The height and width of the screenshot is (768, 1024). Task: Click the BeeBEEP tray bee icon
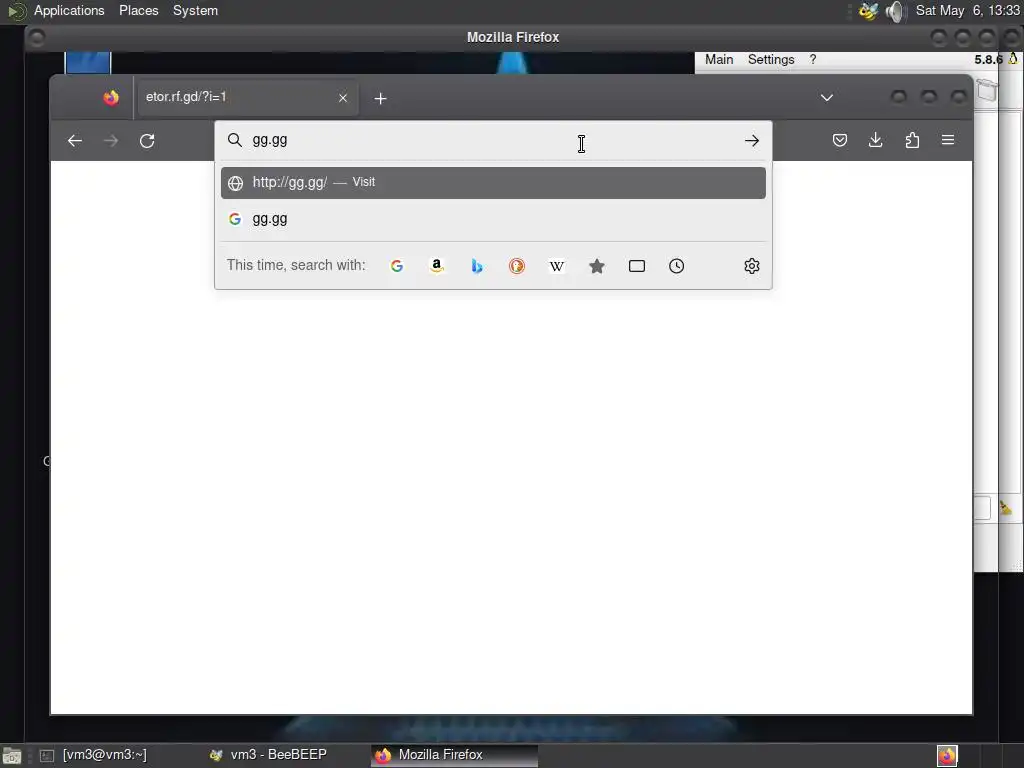[x=869, y=11]
